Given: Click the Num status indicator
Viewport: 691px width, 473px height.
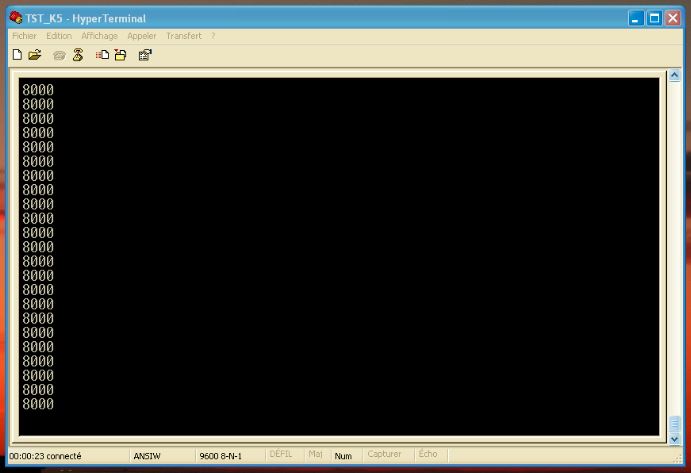Looking at the screenshot, I should [343, 456].
